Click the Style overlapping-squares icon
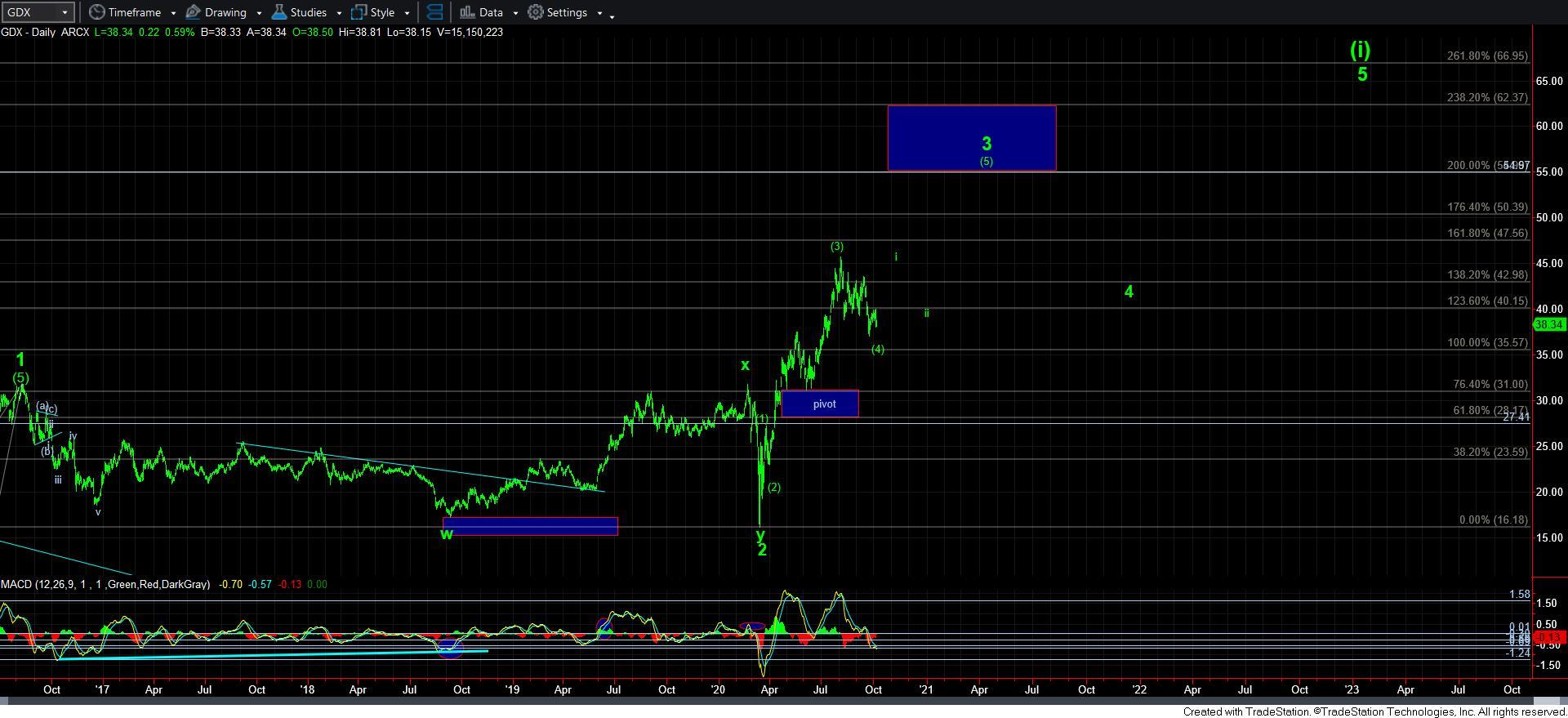 point(359,12)
